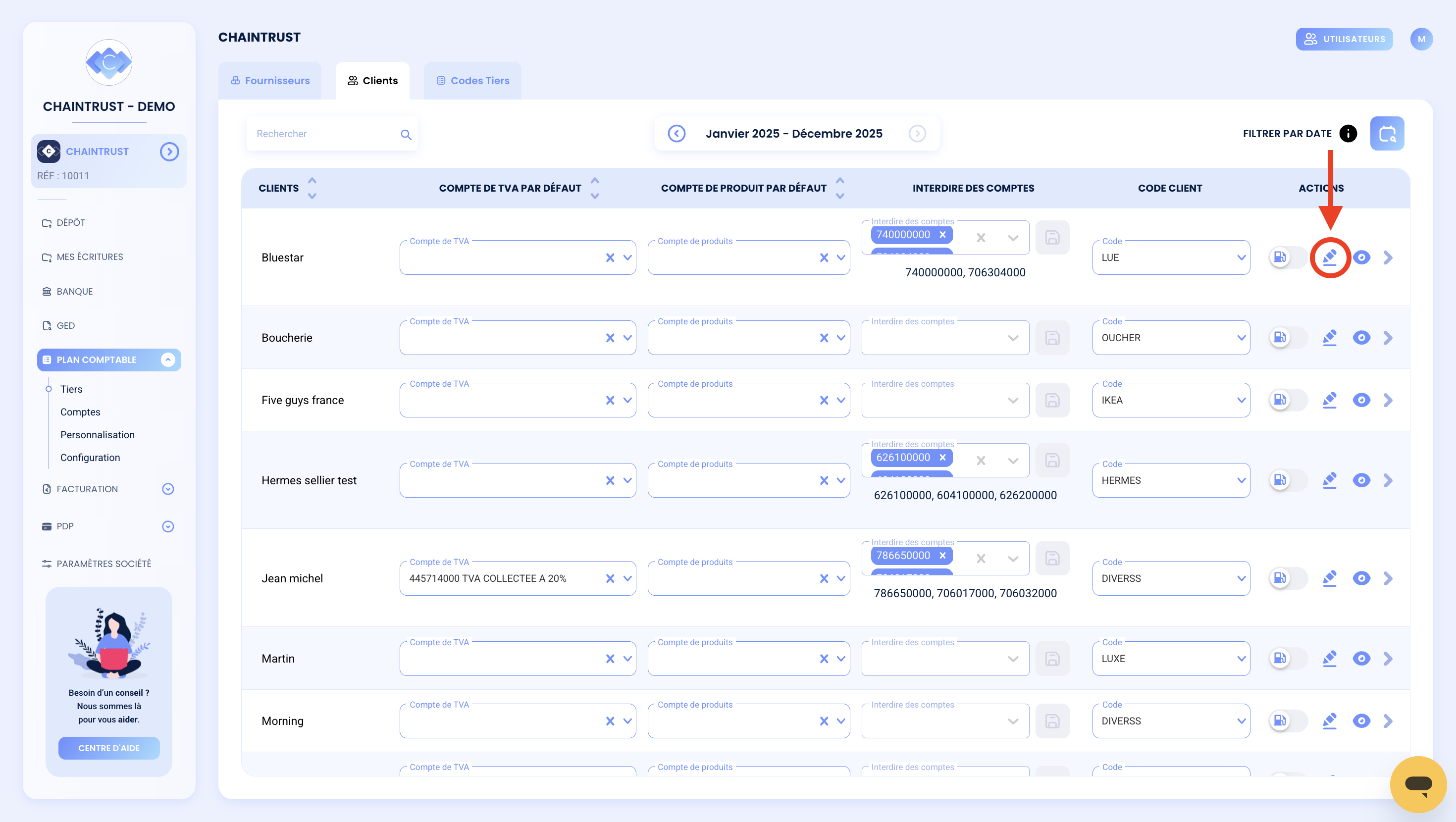Open BANQUE in the sidebar
The image size is (1456, 822).
pos(67,292)
